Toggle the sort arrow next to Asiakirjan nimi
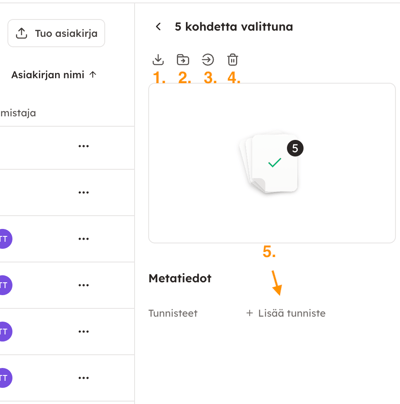 [93, 75]
